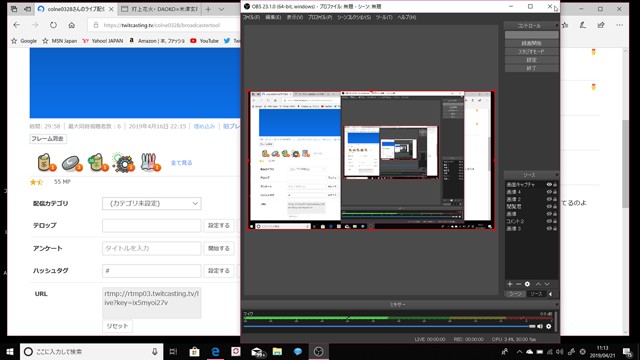Click the ハッシュタグ input field
Screen dimensions: 640x360
coord(152,271)
